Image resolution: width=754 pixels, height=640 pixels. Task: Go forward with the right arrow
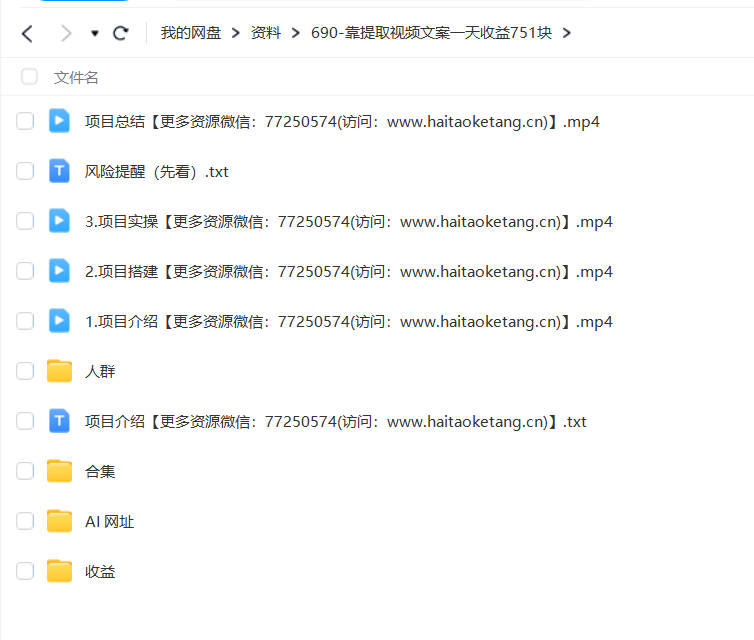pos(65,34)
